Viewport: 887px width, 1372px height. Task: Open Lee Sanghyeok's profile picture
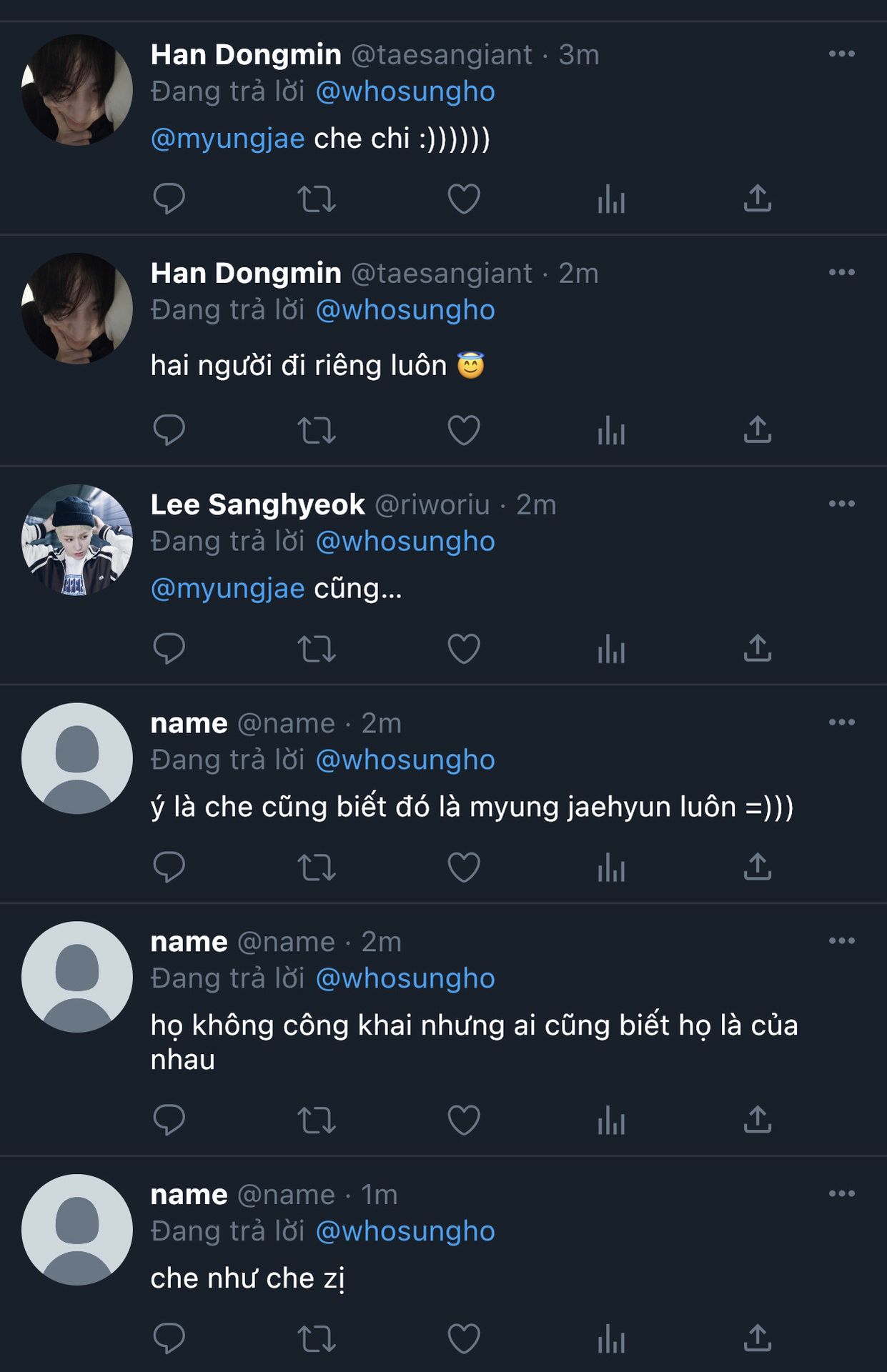click(x=77, y=540)
